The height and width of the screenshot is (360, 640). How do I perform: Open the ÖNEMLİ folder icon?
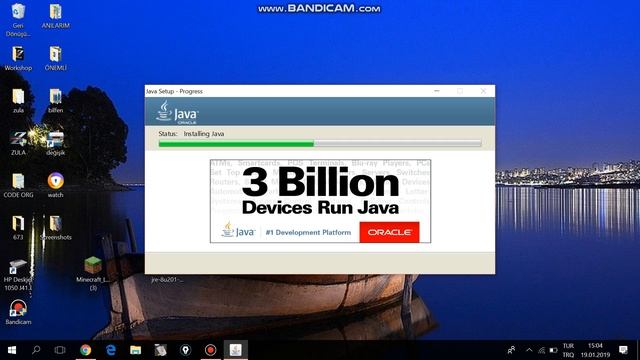coord(56,58)
